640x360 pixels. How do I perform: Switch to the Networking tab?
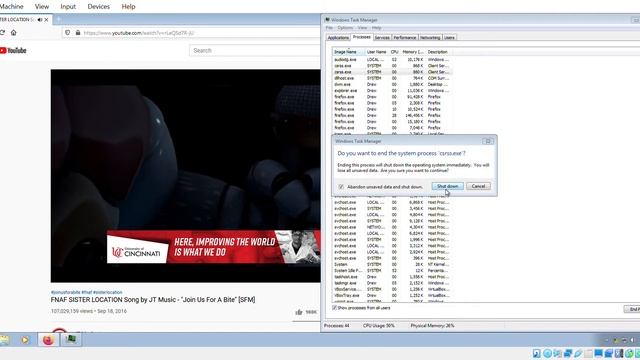430,38
